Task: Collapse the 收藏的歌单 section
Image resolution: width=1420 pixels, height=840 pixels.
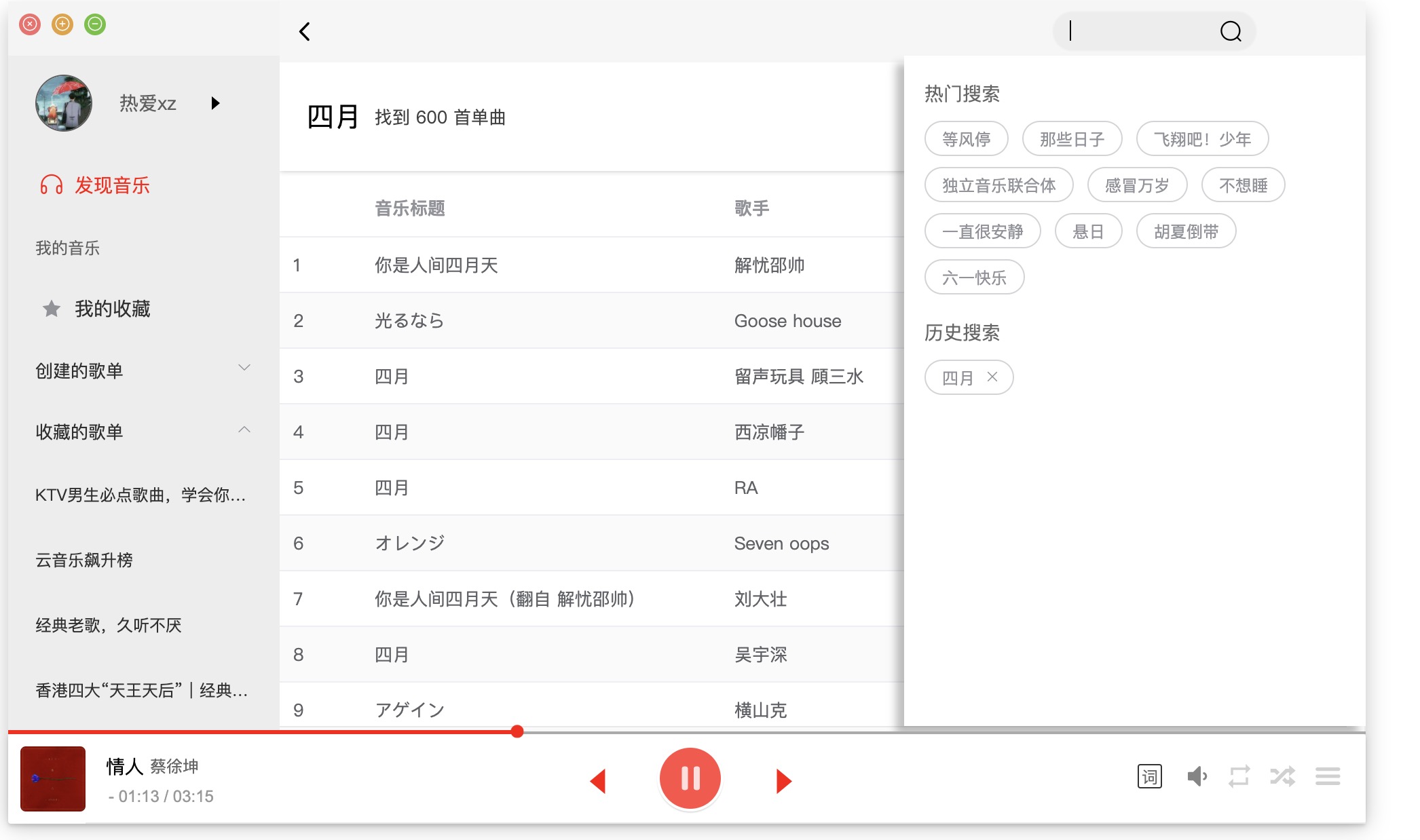Action: [244, 429]
